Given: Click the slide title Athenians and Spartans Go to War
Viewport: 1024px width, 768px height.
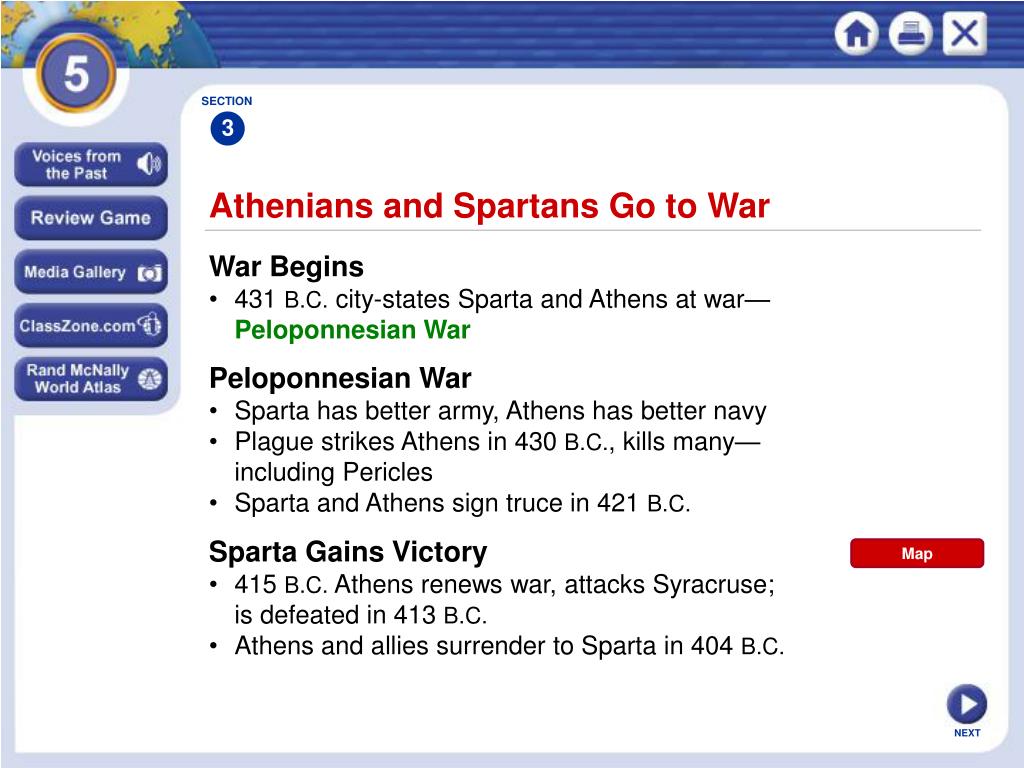Looking at the screenshot, I should (489, 206).
